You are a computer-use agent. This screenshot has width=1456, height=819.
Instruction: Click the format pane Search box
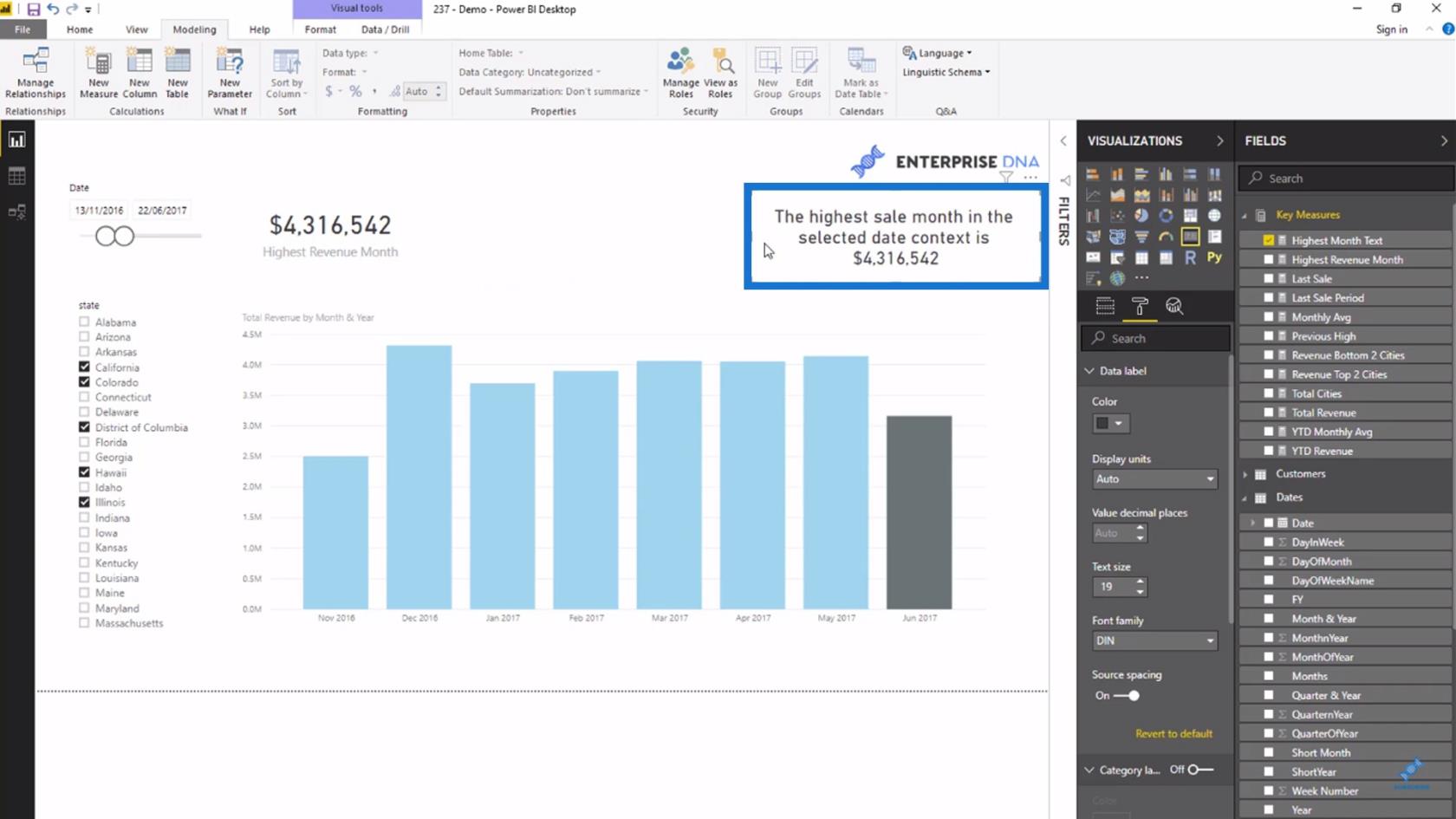[x=1155, y=338]
